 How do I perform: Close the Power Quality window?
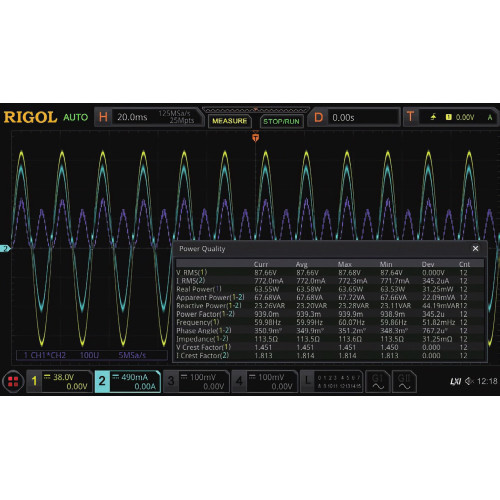(x=475, y=248)
